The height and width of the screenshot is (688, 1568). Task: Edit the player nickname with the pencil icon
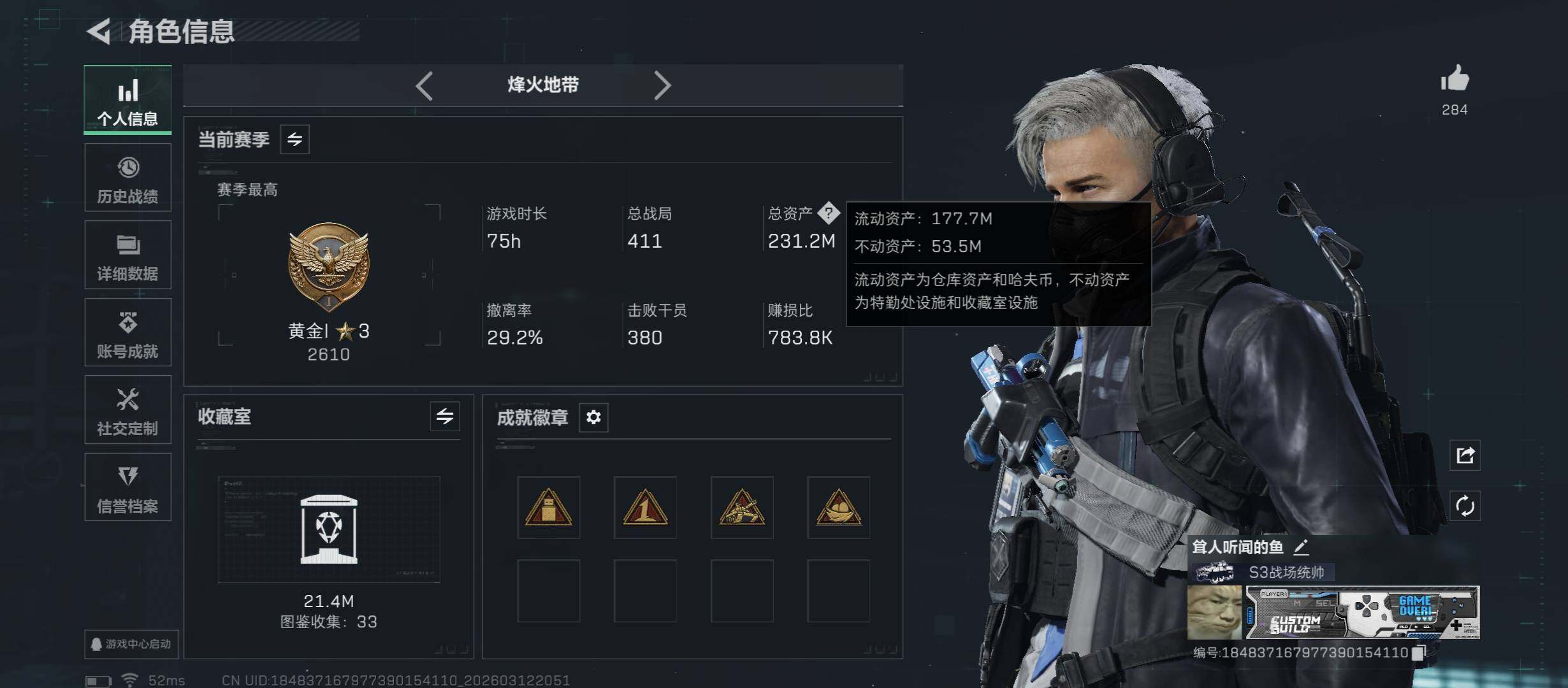point(1301,547)
